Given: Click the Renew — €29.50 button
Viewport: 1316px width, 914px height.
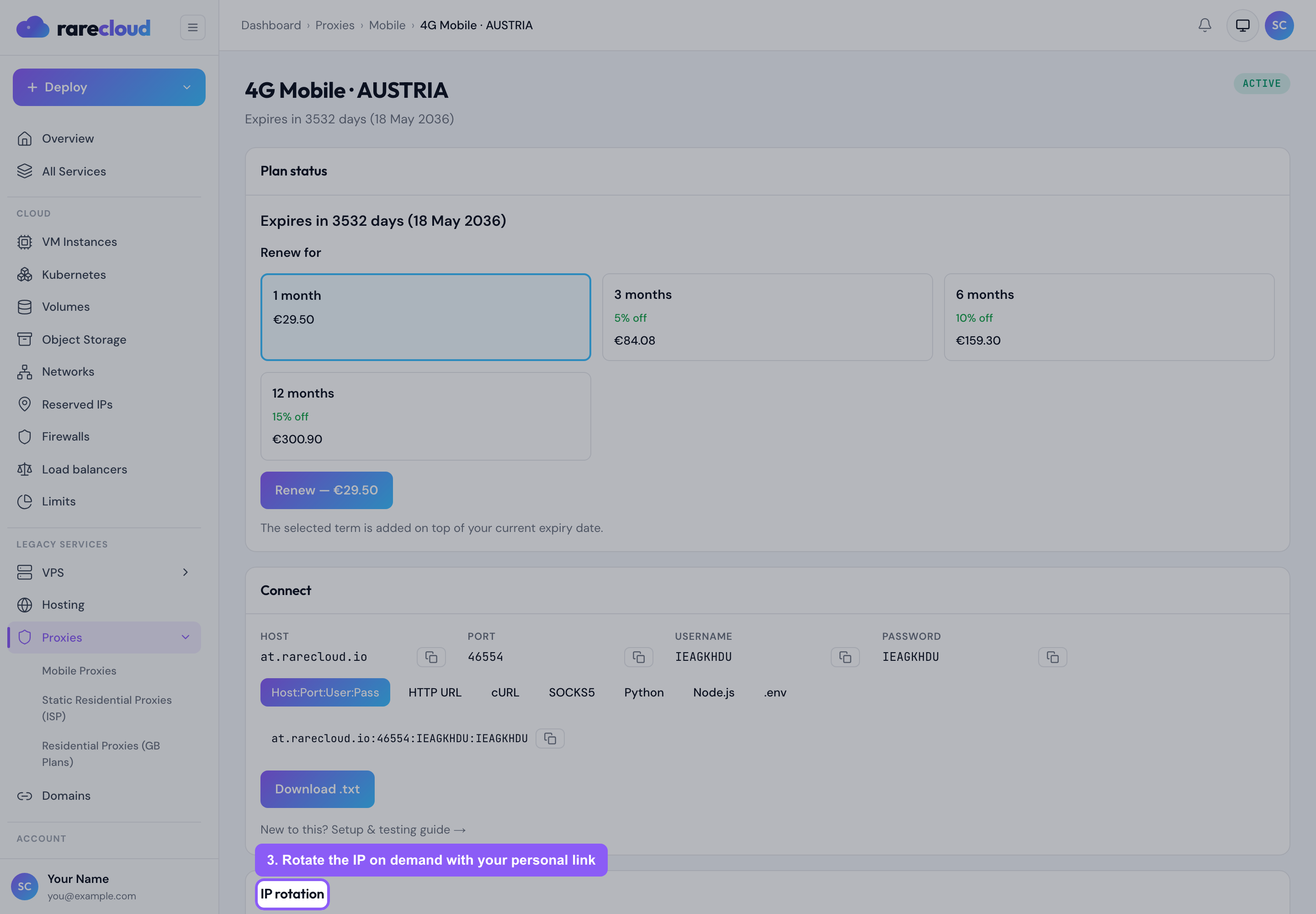Looking at the screenshot, I should click(326, 490).
